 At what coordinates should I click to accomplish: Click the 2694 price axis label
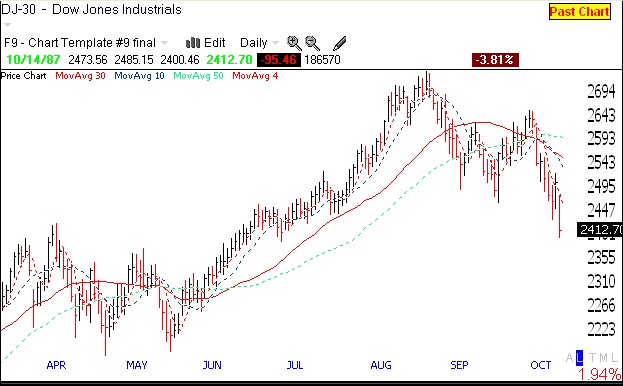601,92
